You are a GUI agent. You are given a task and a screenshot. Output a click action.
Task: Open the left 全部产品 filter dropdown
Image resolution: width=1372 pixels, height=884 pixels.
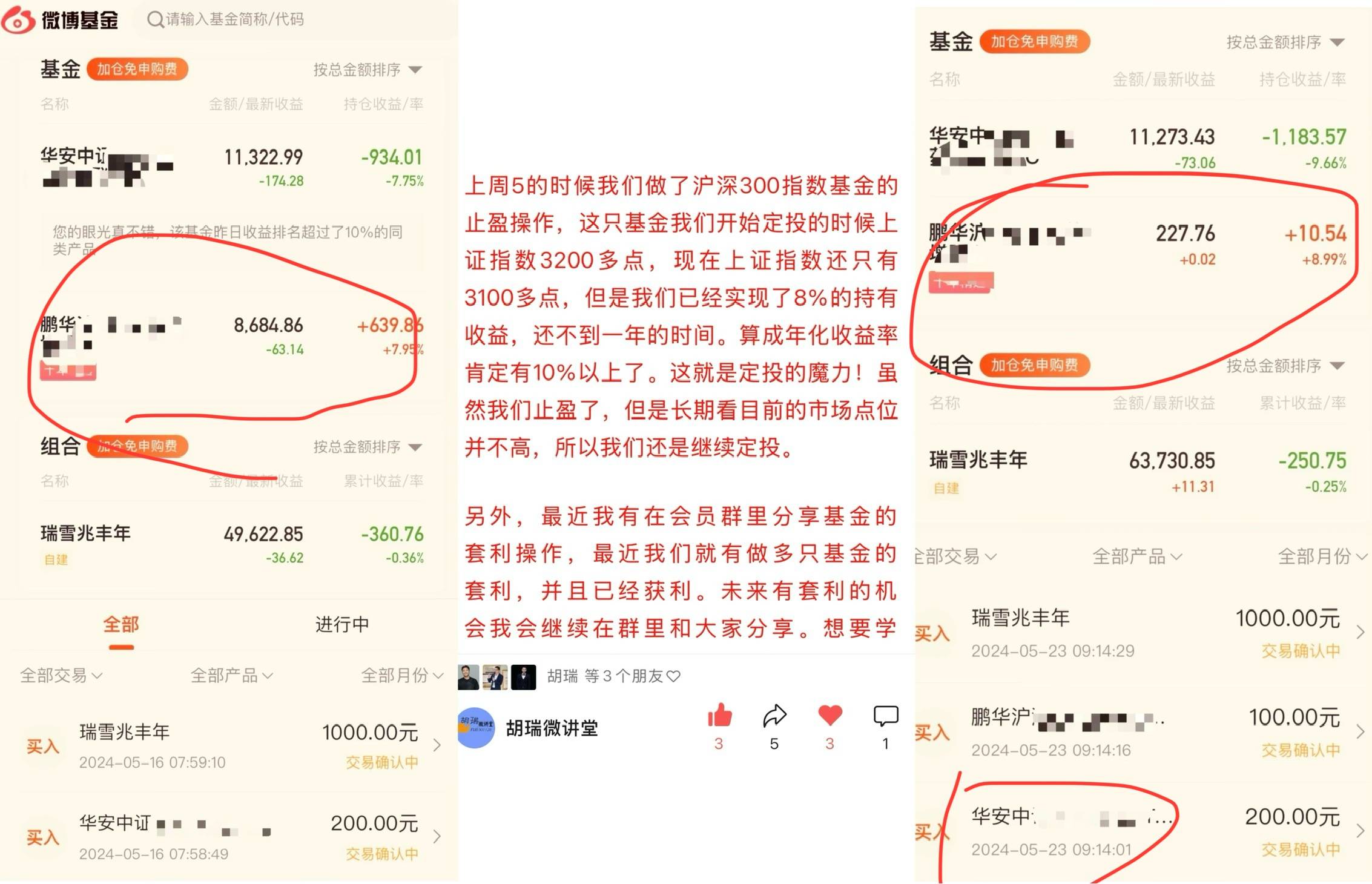click(x=232, y=675)
